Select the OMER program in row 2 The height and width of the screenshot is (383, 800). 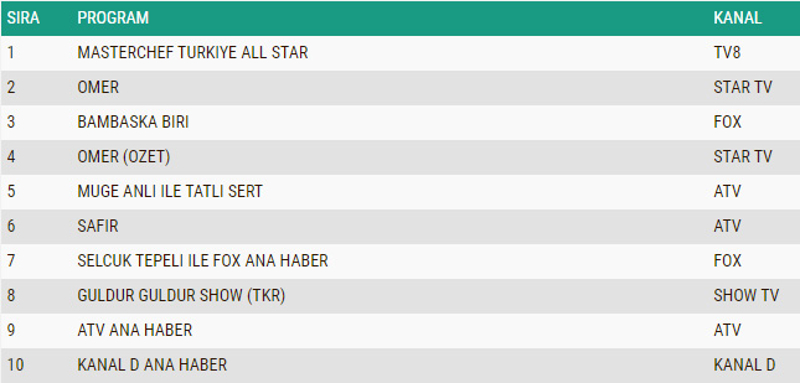tap(98, 87)
